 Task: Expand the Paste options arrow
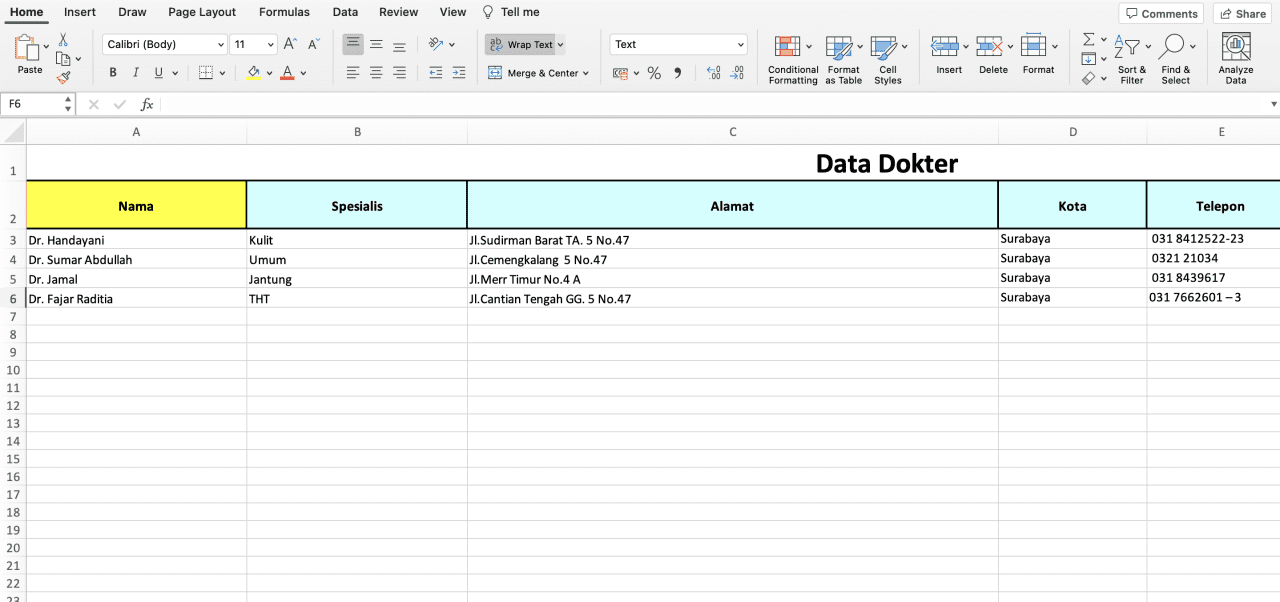coord(46,46)
